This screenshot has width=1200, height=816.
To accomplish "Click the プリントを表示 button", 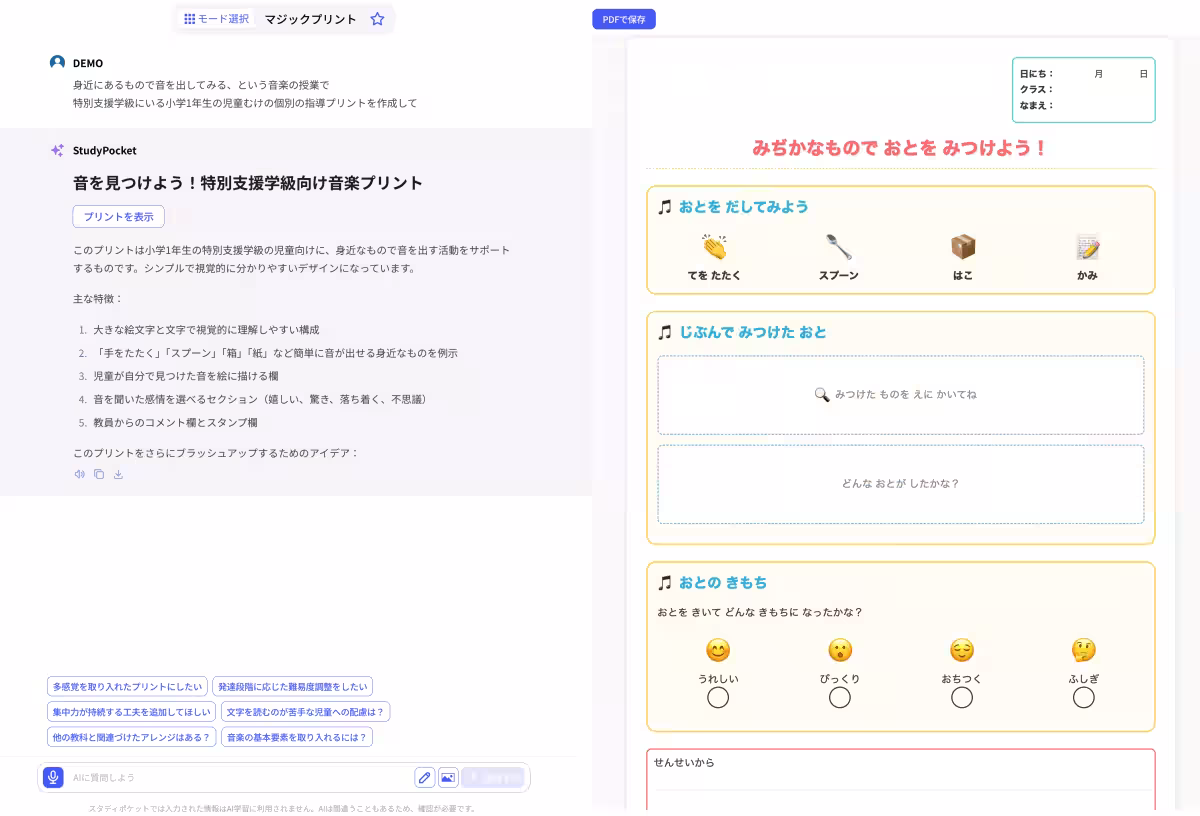I will (x=118, y=216).
